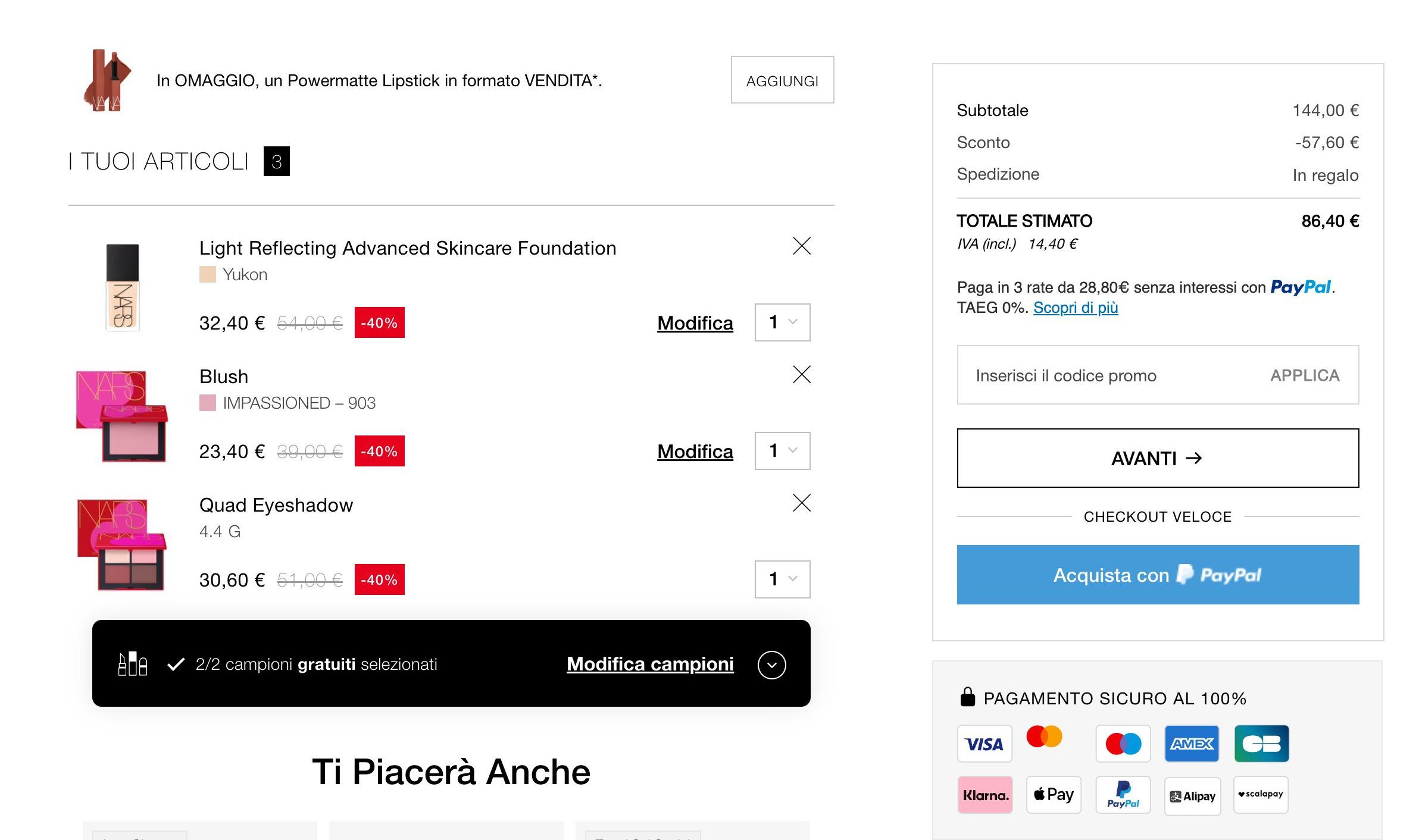Expand free samples with circled chevron icon
This screenshot has width=1419, height=840.
[772, 665]
